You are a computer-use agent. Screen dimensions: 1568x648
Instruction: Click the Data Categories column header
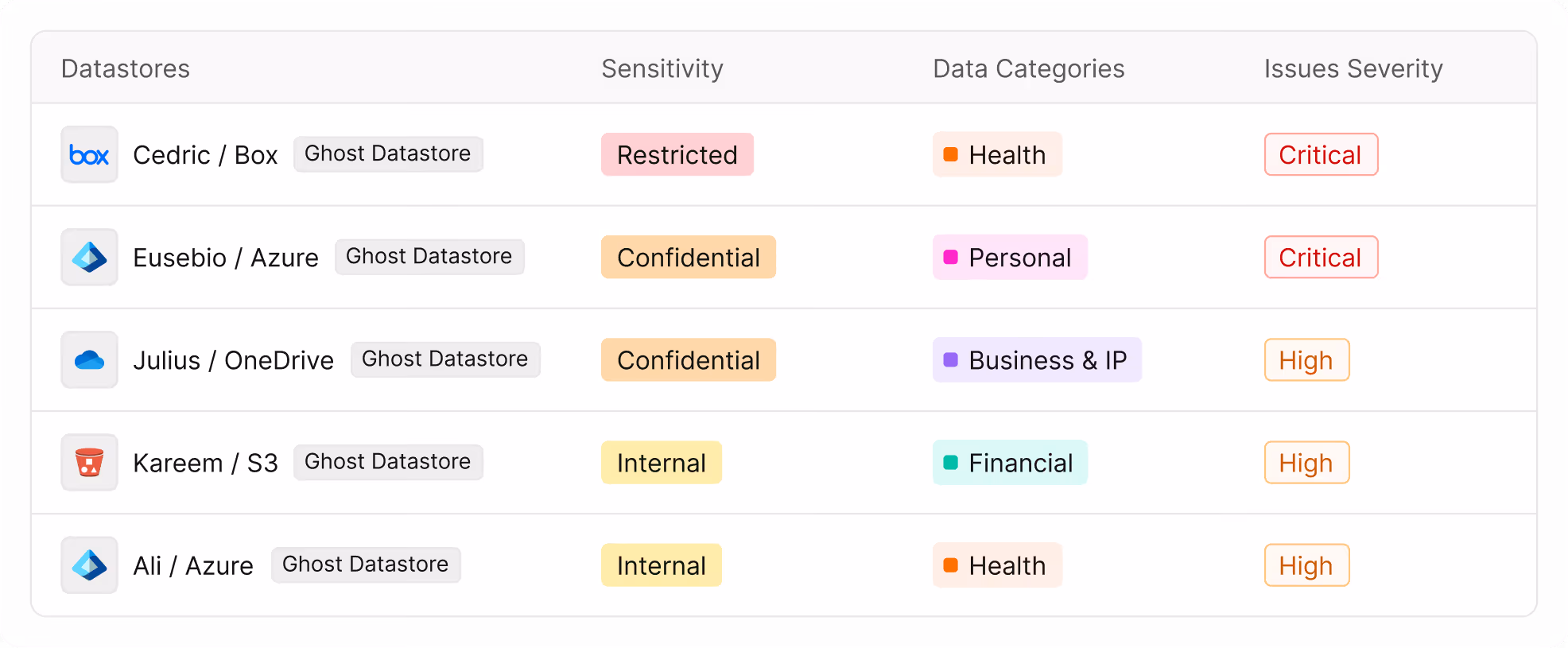pos(1028,69)
